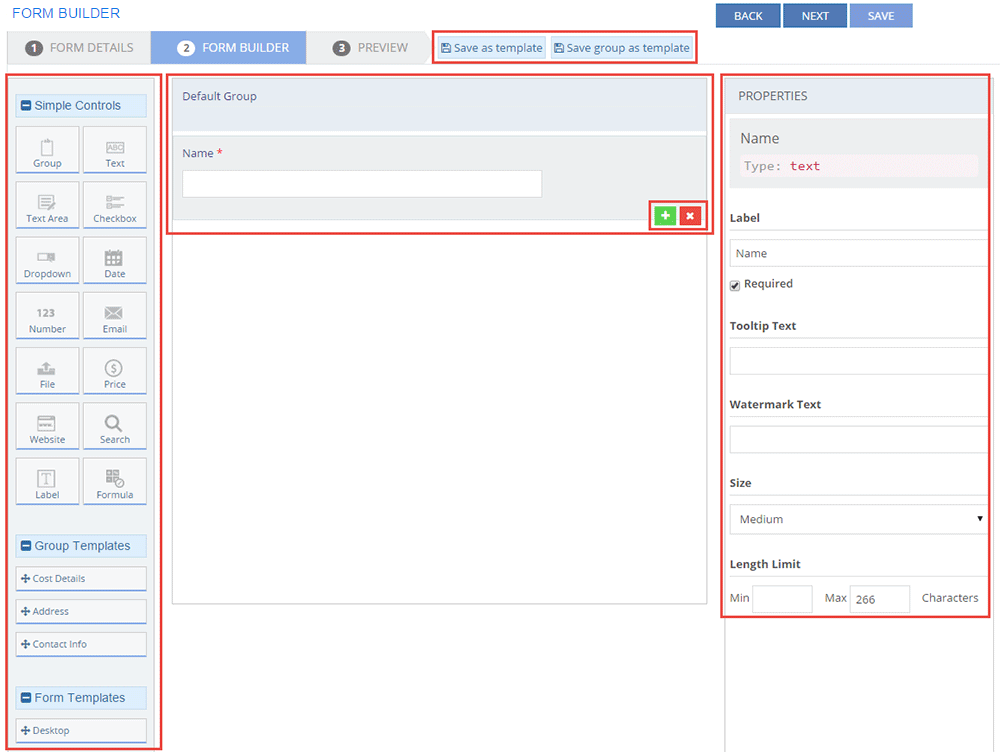This screenshot has height=752, width=1000.
Task: Go to the Preview tab
Action: pos(370,48)
